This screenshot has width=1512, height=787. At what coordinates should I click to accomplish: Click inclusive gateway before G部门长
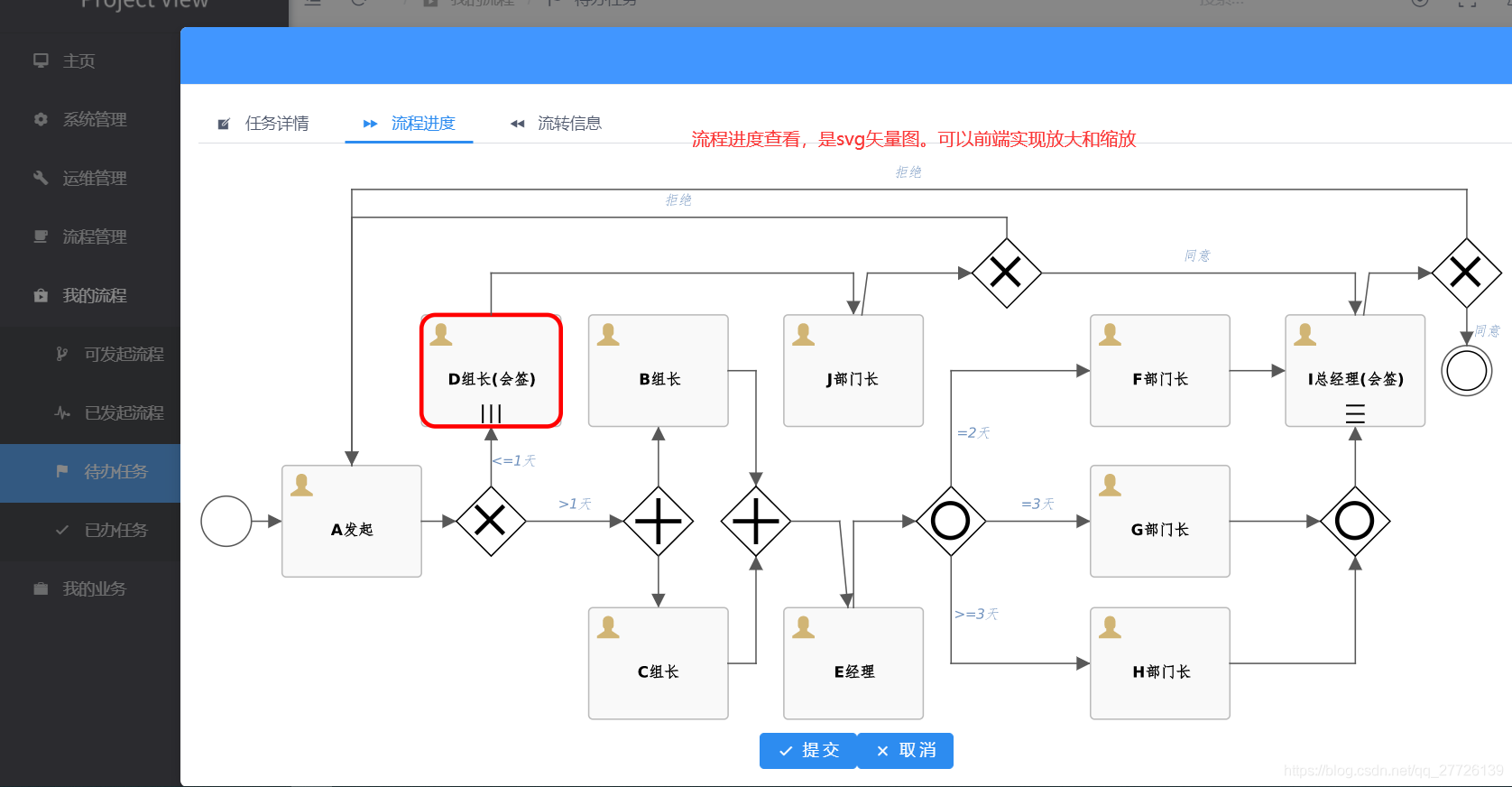click(x=951, y=521)
